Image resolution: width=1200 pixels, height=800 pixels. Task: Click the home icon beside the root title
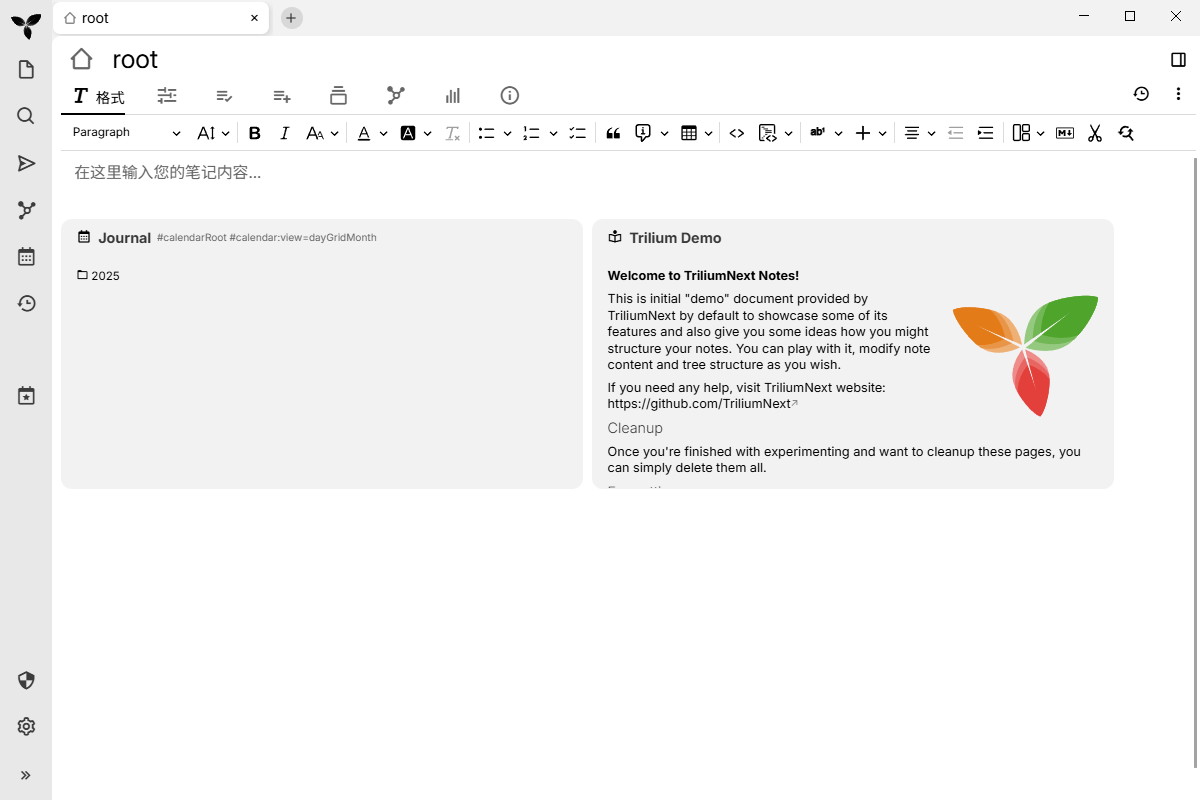click(81, 59)
